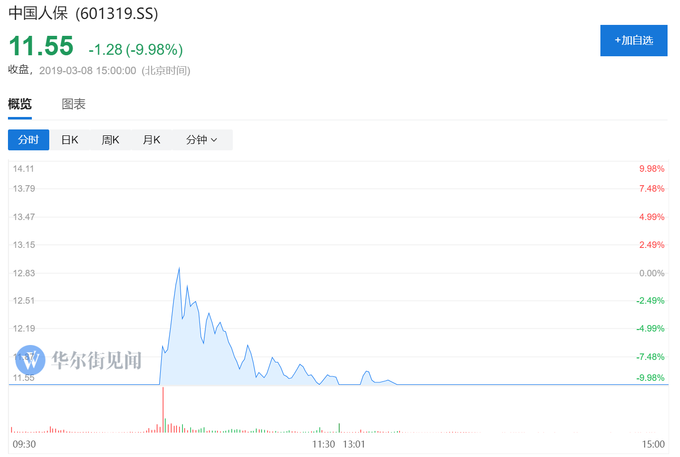This screenshot has height=457, width=680.
Task: Click the intraday price peak near 12.83
Action: click(179, 269)
